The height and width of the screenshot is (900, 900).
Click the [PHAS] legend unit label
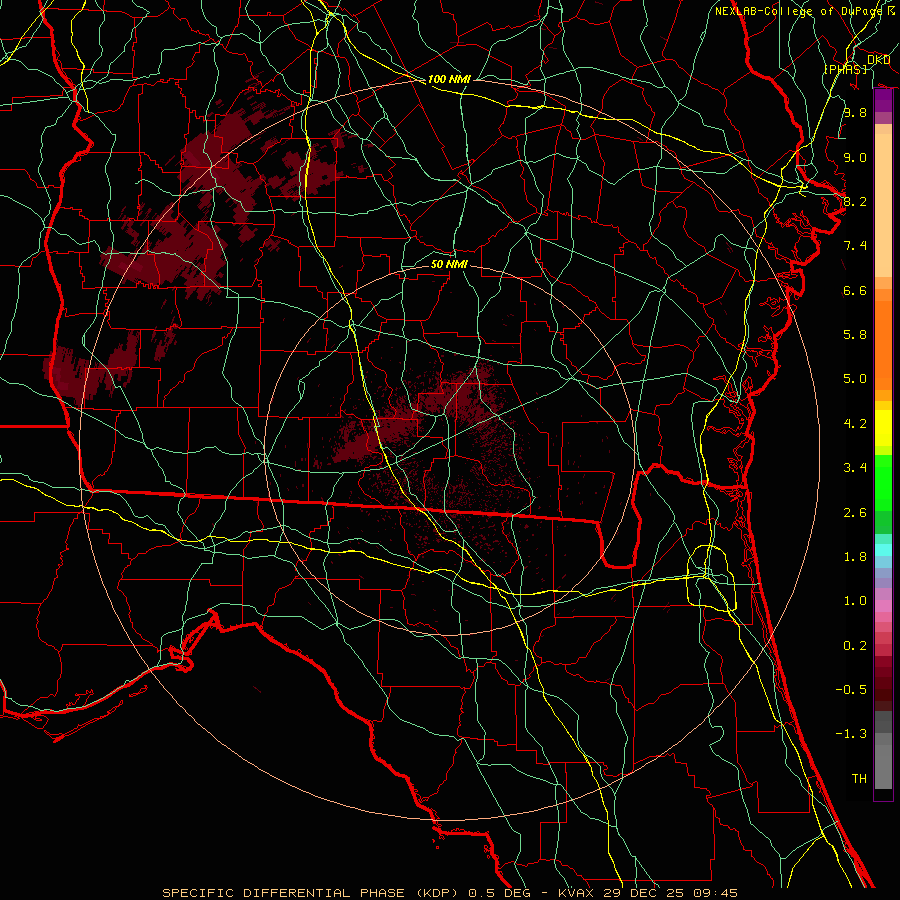click(x=846, y=69)
